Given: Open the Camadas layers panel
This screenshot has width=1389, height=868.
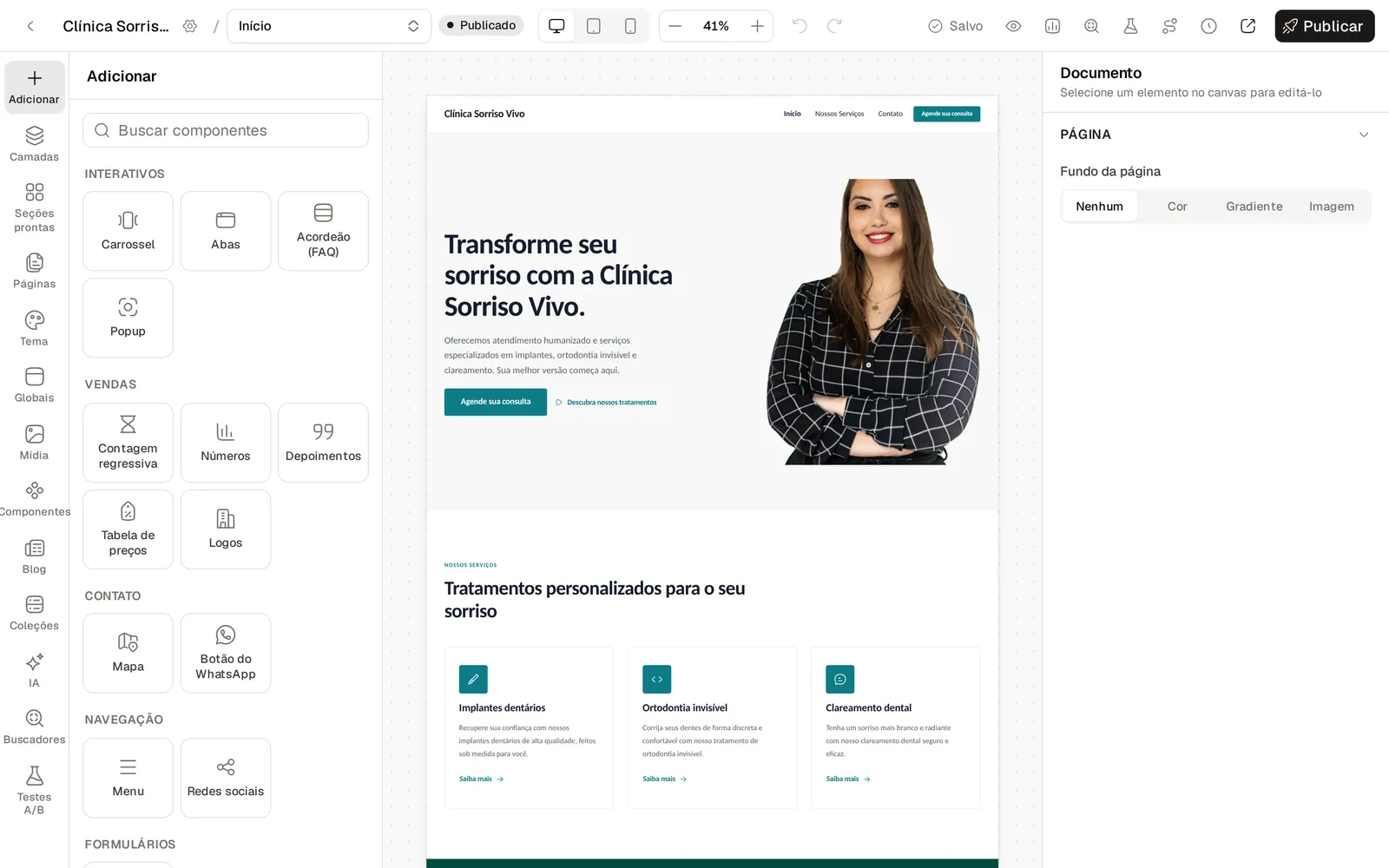Looking at the screenshot, I should click(34, 144).
